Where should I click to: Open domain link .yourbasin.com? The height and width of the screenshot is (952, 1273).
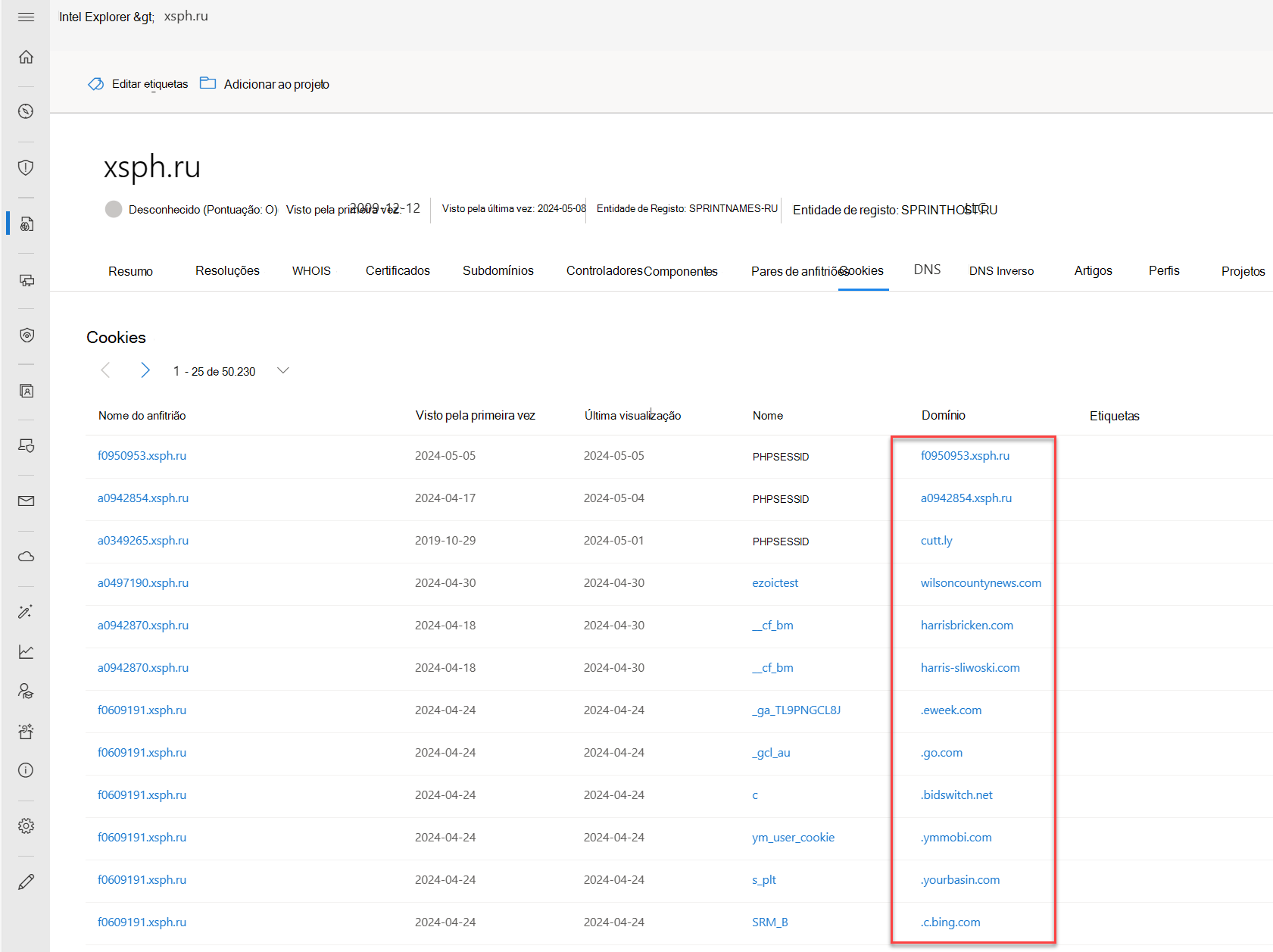960,880
